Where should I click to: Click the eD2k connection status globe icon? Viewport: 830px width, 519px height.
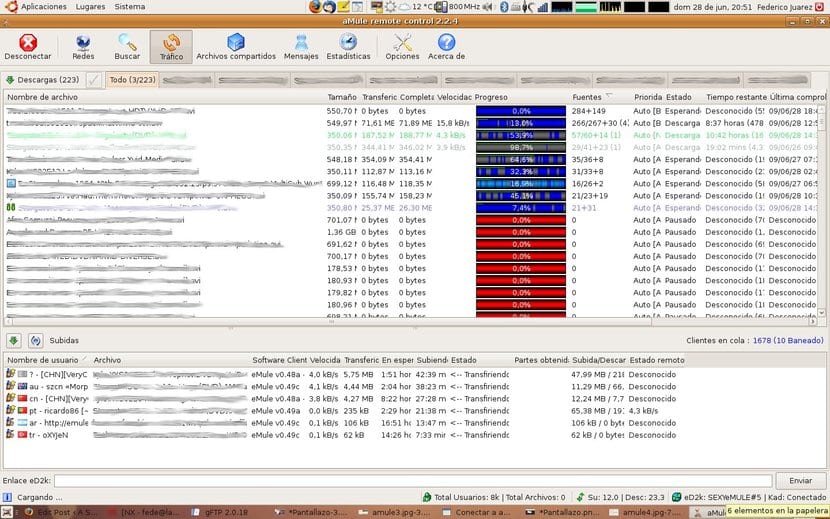[676, 497]
